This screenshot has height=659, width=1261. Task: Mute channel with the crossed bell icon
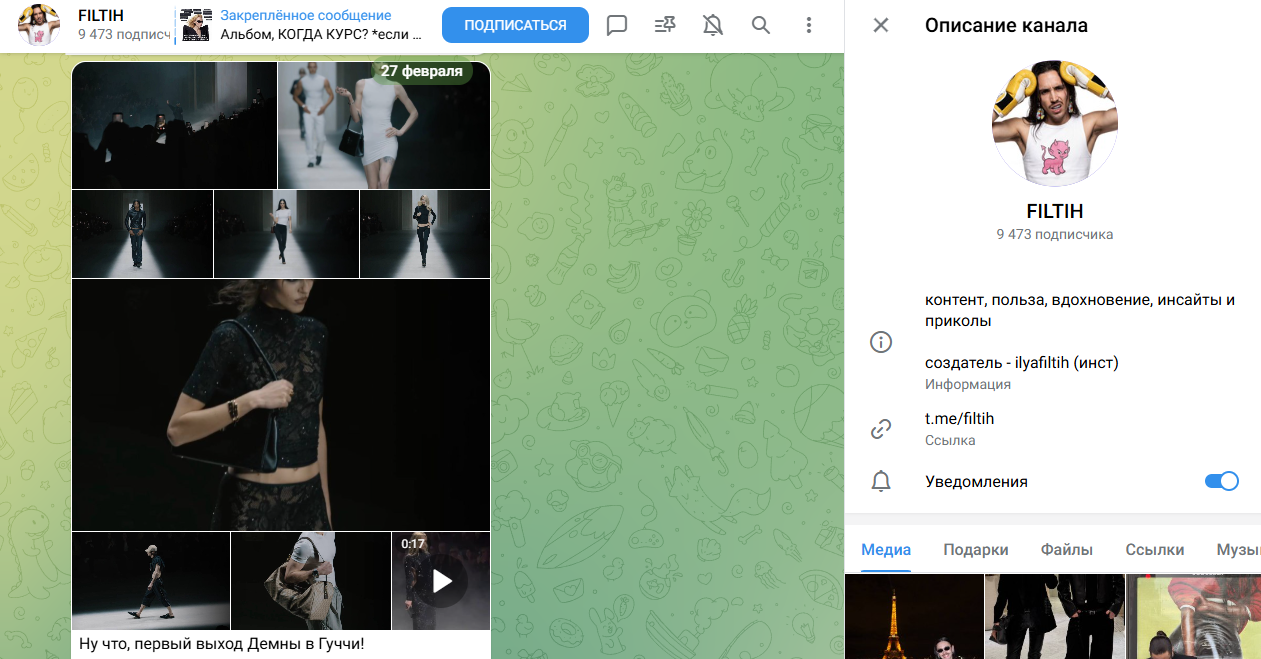point(713,25)
